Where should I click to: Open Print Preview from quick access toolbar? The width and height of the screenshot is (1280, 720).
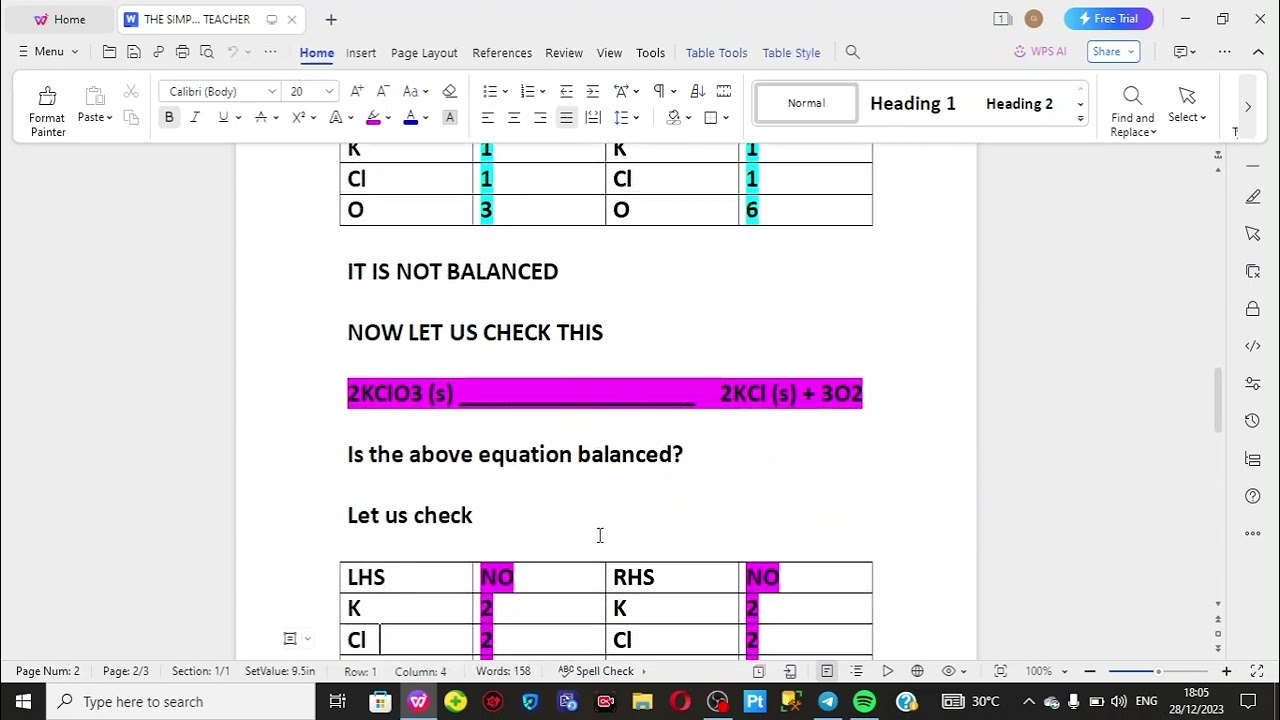click(207, 52)
